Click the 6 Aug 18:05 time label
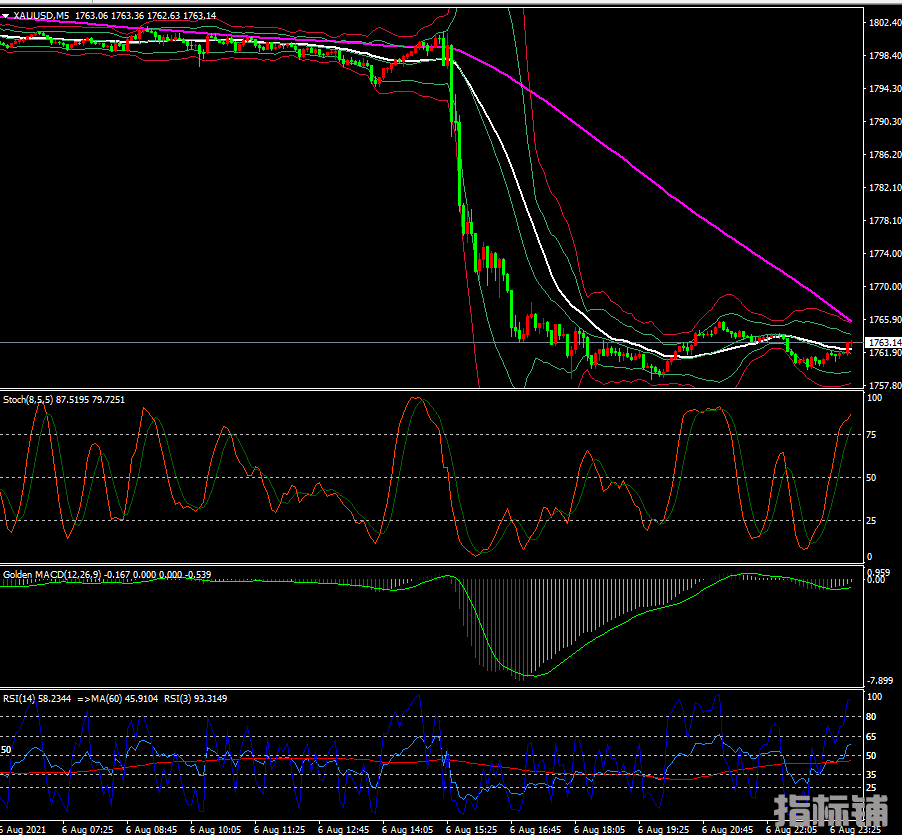 click(x=599, y=830)
